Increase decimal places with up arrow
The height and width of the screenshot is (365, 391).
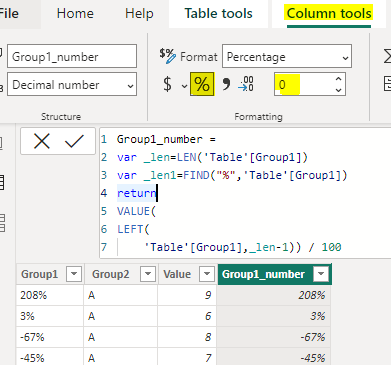click(338, 79)
